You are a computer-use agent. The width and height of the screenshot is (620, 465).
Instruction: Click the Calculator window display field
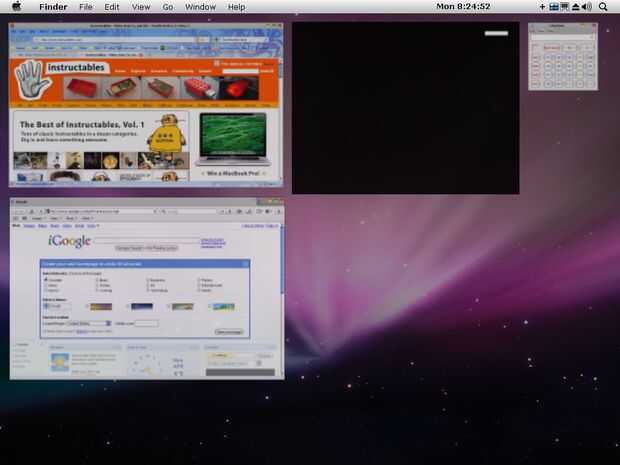563,37
